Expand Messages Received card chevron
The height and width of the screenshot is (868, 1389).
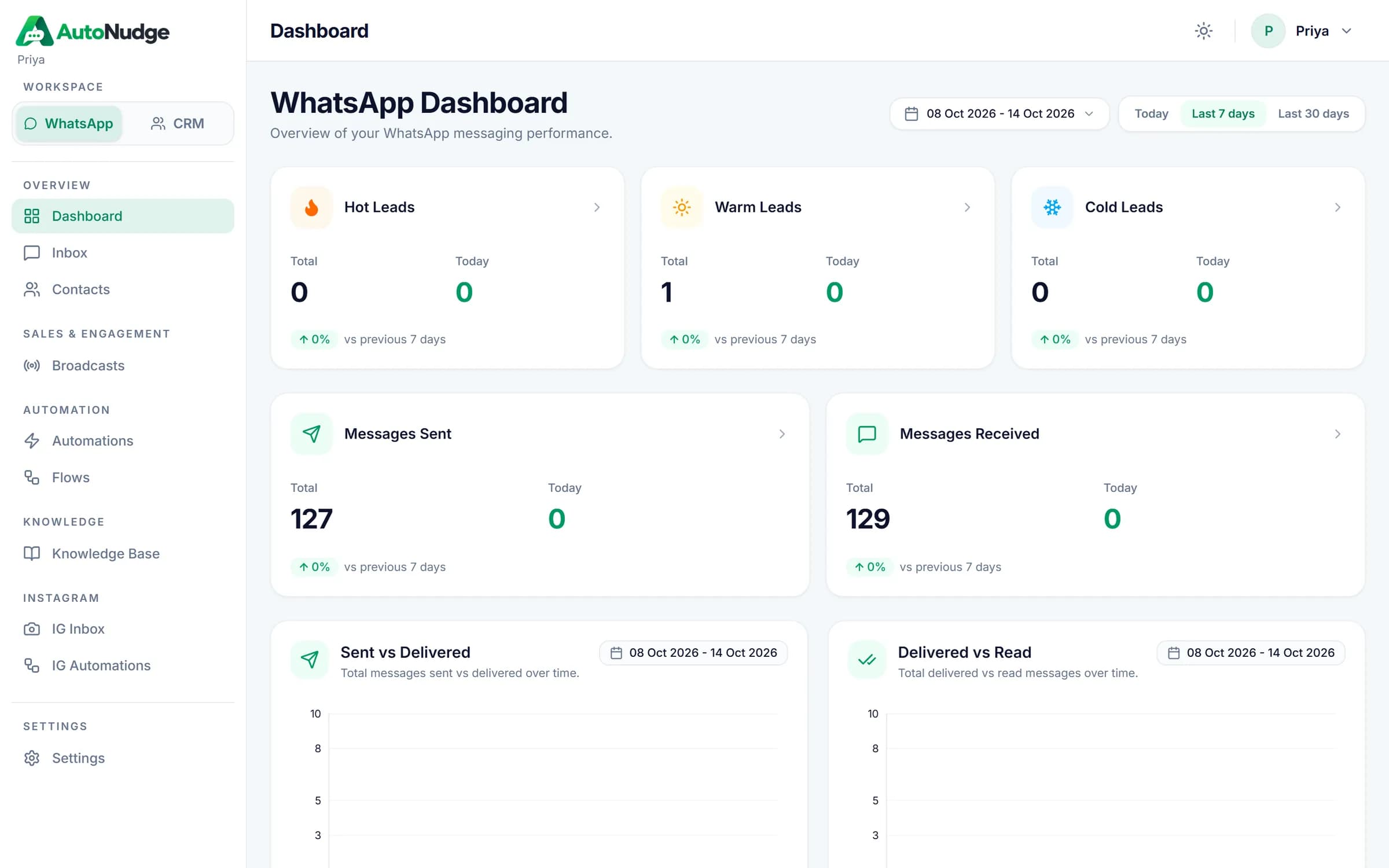click(x=1337, y=434)
